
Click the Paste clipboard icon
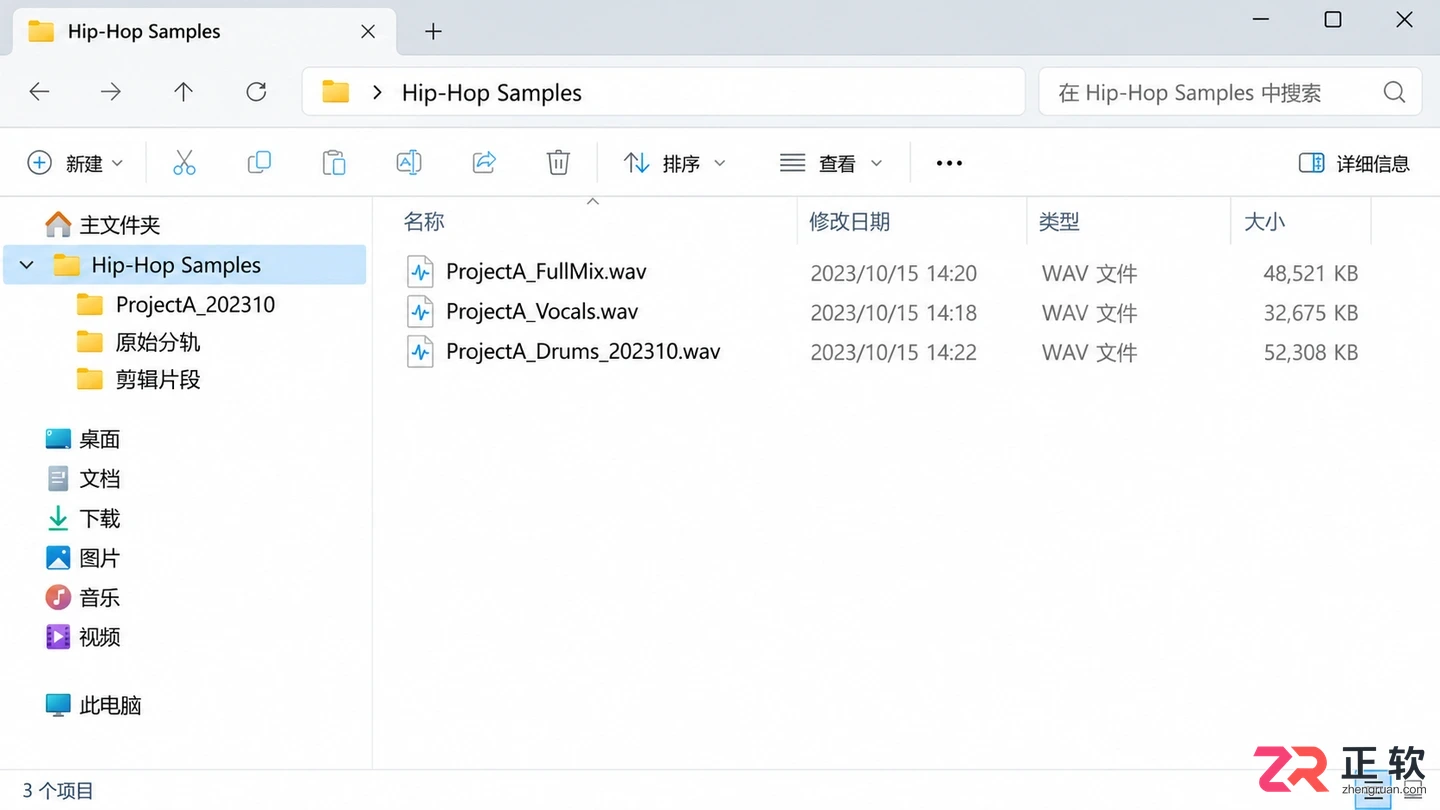334,162
